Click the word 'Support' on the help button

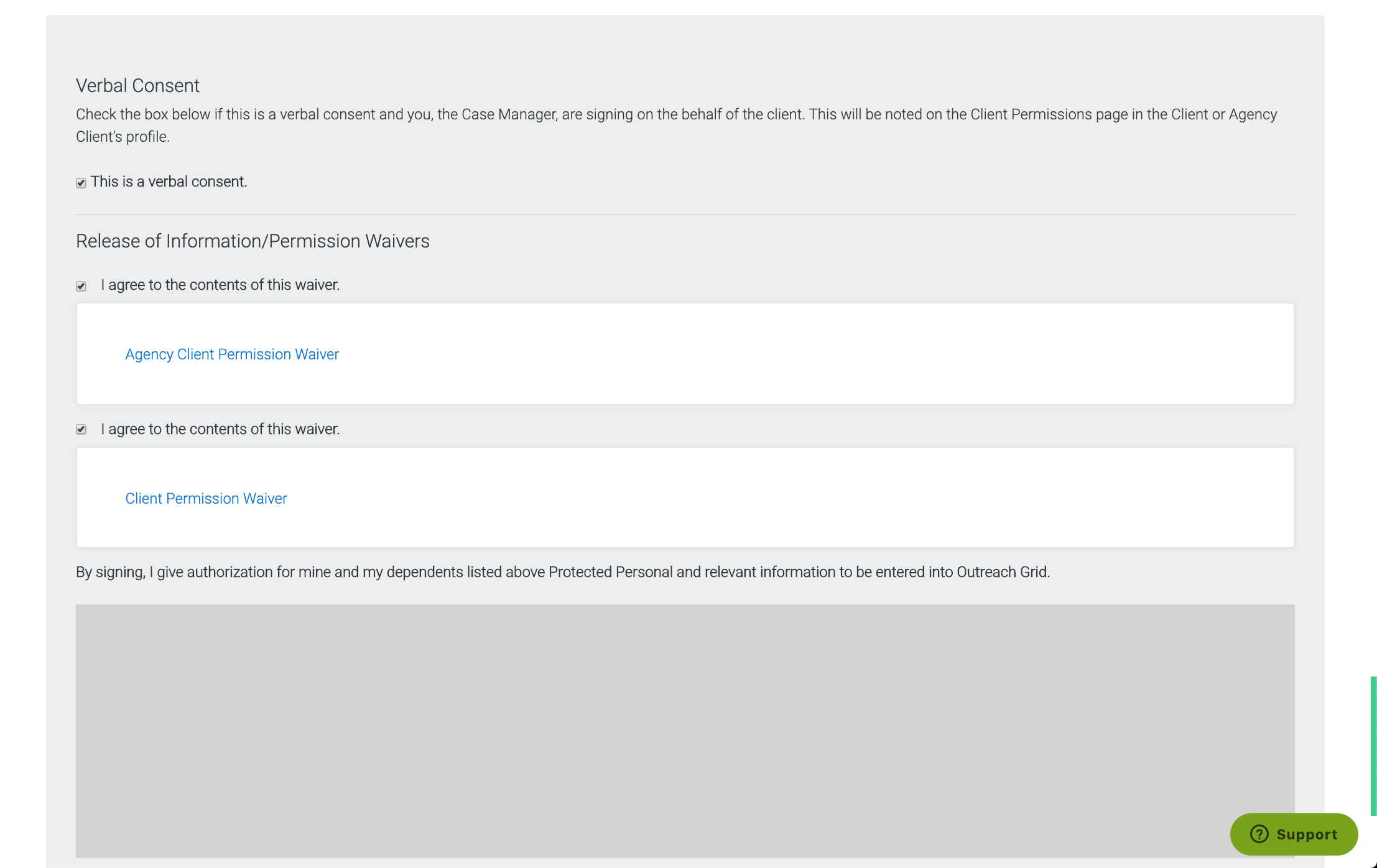1306,834
